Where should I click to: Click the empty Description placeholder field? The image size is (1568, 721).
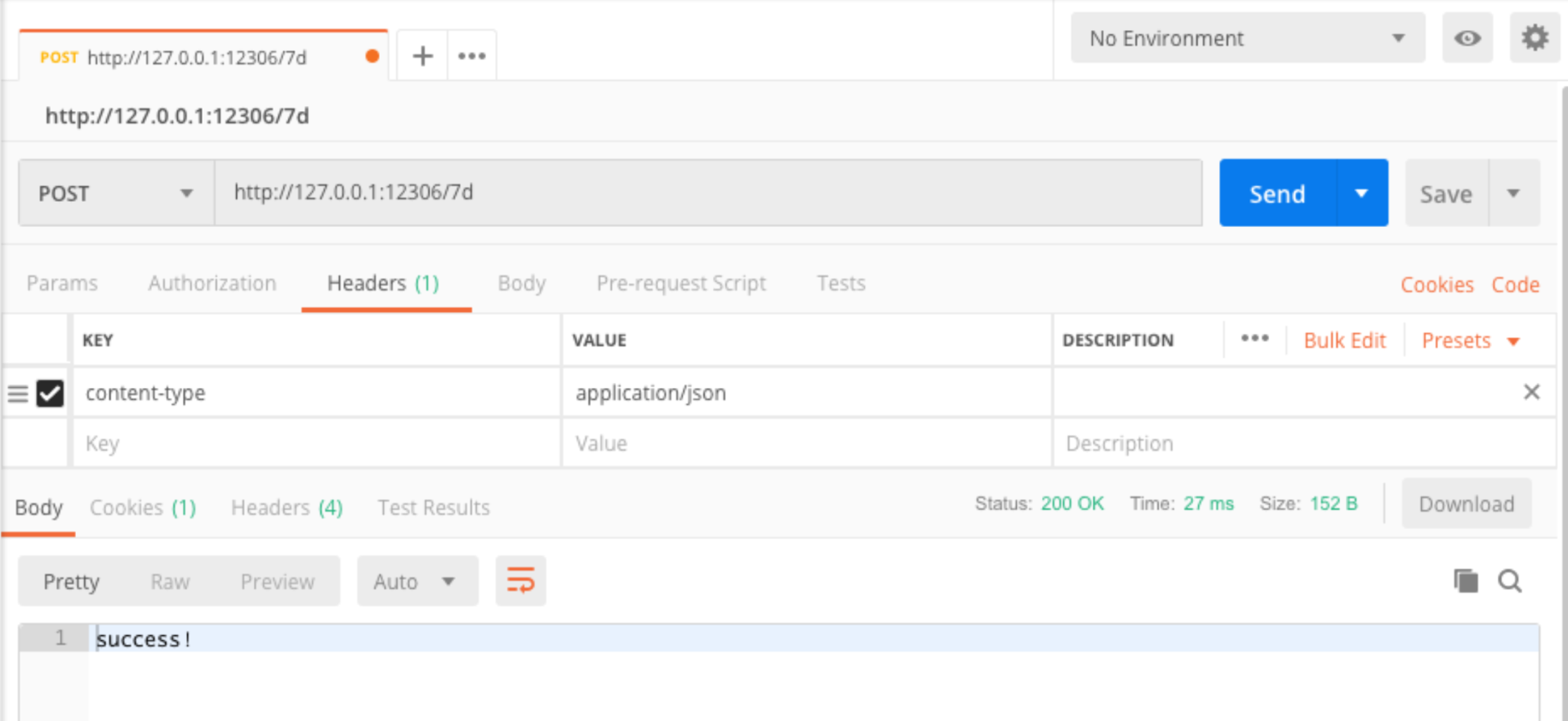point(1304,443)
